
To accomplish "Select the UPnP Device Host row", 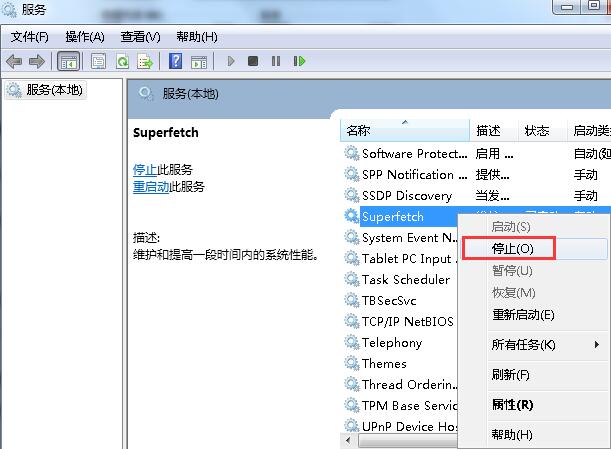I will (401, 426).
